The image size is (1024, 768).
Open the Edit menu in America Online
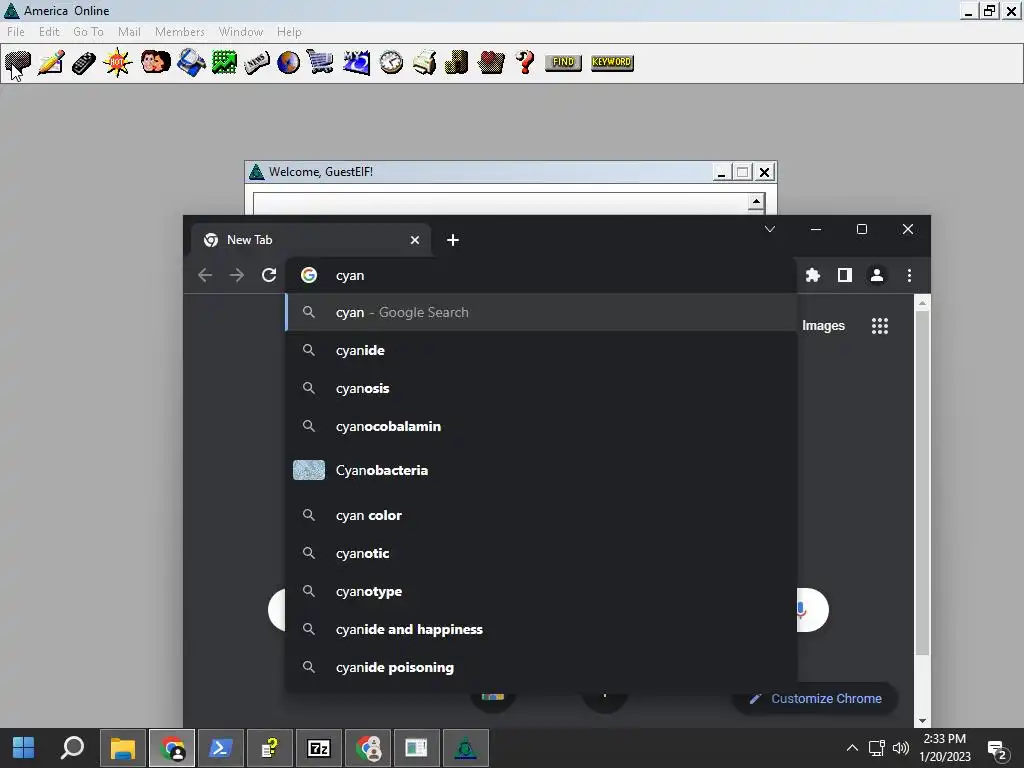pos(49,32)
